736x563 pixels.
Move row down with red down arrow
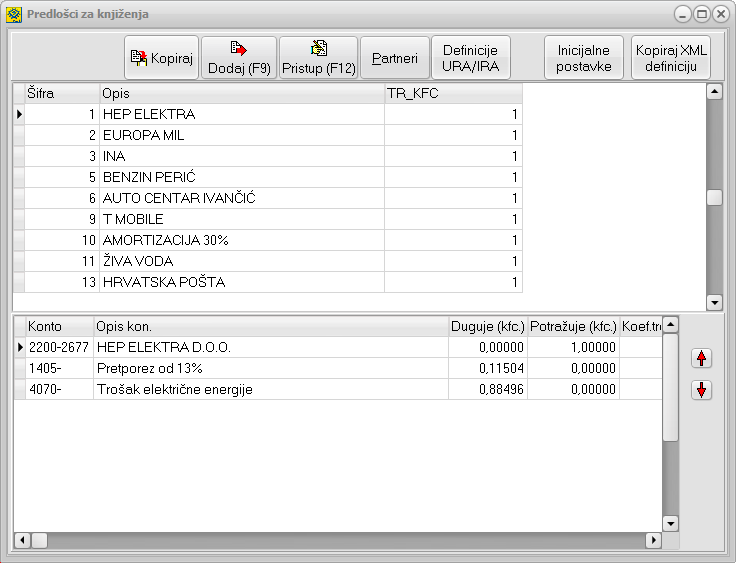[702, 390]
